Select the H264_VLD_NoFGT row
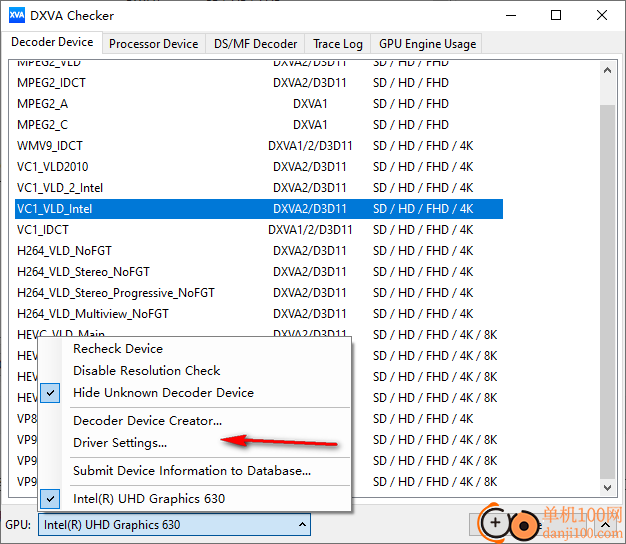The width and height of the screenshot is (626, 544). point(259,251)
